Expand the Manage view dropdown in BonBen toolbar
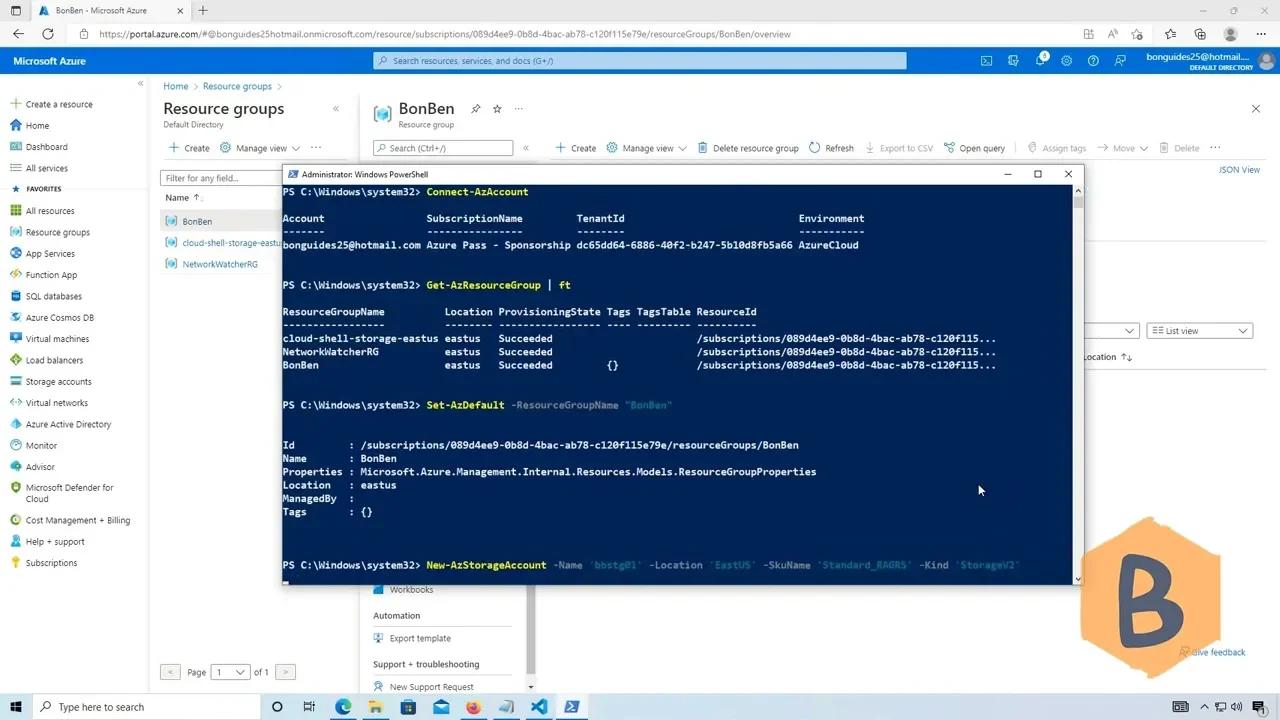Viewport: 1280px width, 720px height. [x=647, y=148]
